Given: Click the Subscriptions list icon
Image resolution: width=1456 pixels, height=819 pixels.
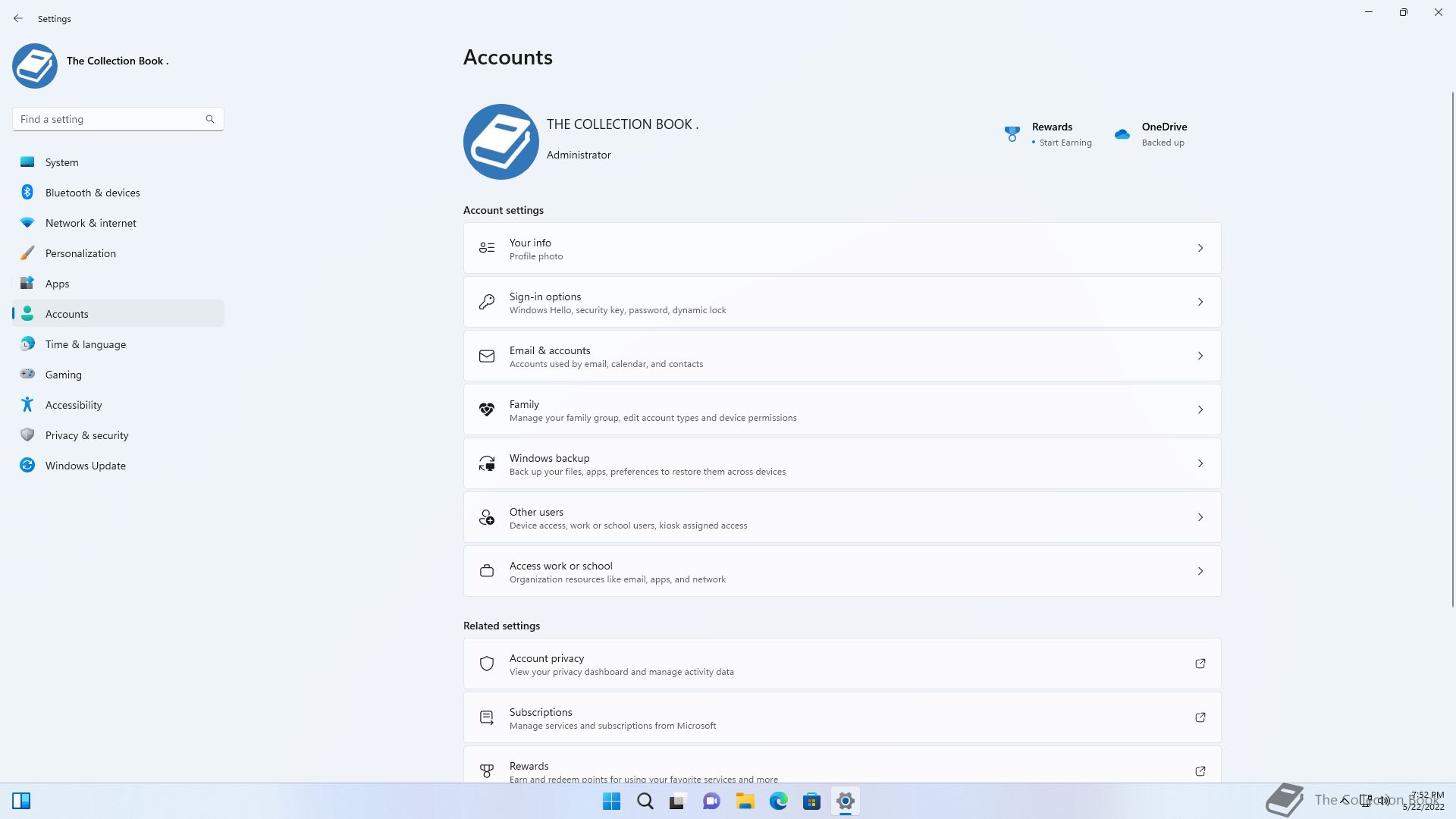Looking at the screenshot, I should [x=487, y=717].
